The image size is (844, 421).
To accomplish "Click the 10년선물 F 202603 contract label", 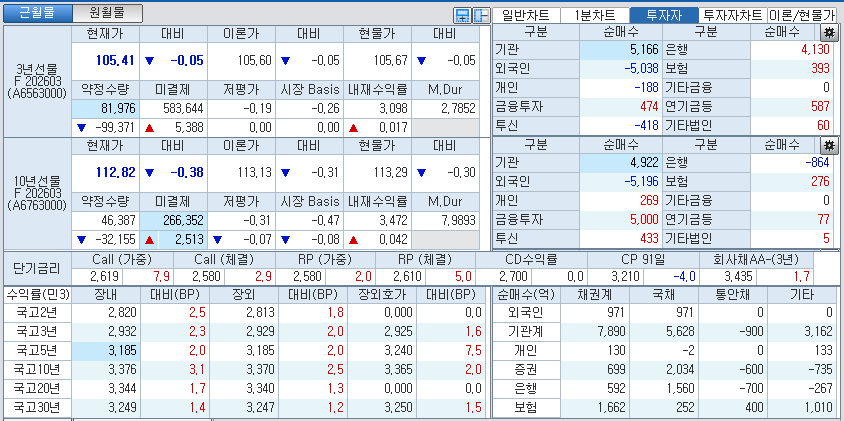I will (37, 193).
